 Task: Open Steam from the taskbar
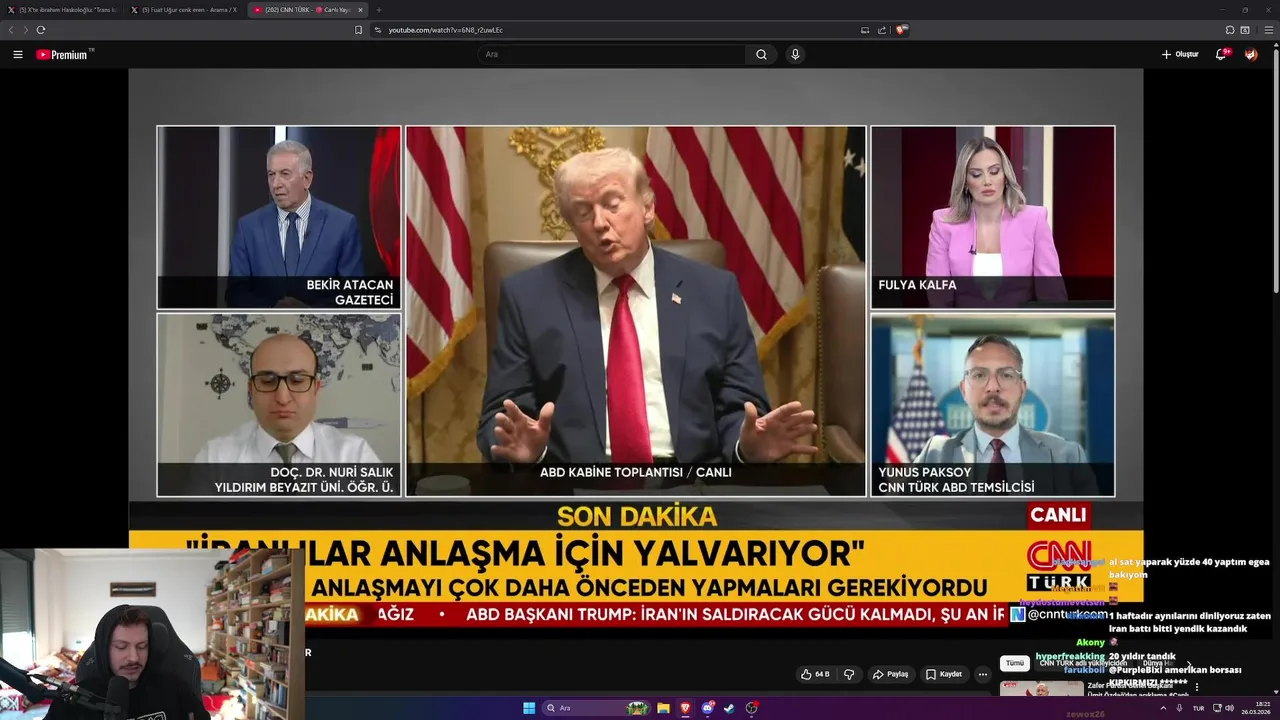point(729,708)
